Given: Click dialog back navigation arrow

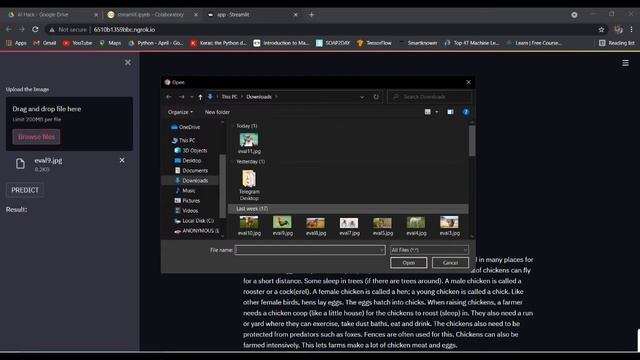Looking at the screenshot, I should (x=169, y=97).
